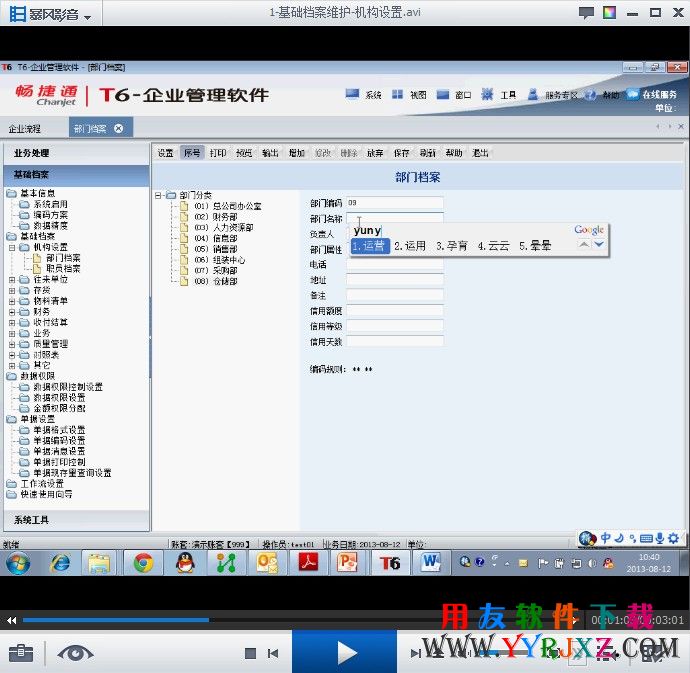This screenshot has width=690, height=673.
Task: Stop video playback with the square button
Action: 250,654
